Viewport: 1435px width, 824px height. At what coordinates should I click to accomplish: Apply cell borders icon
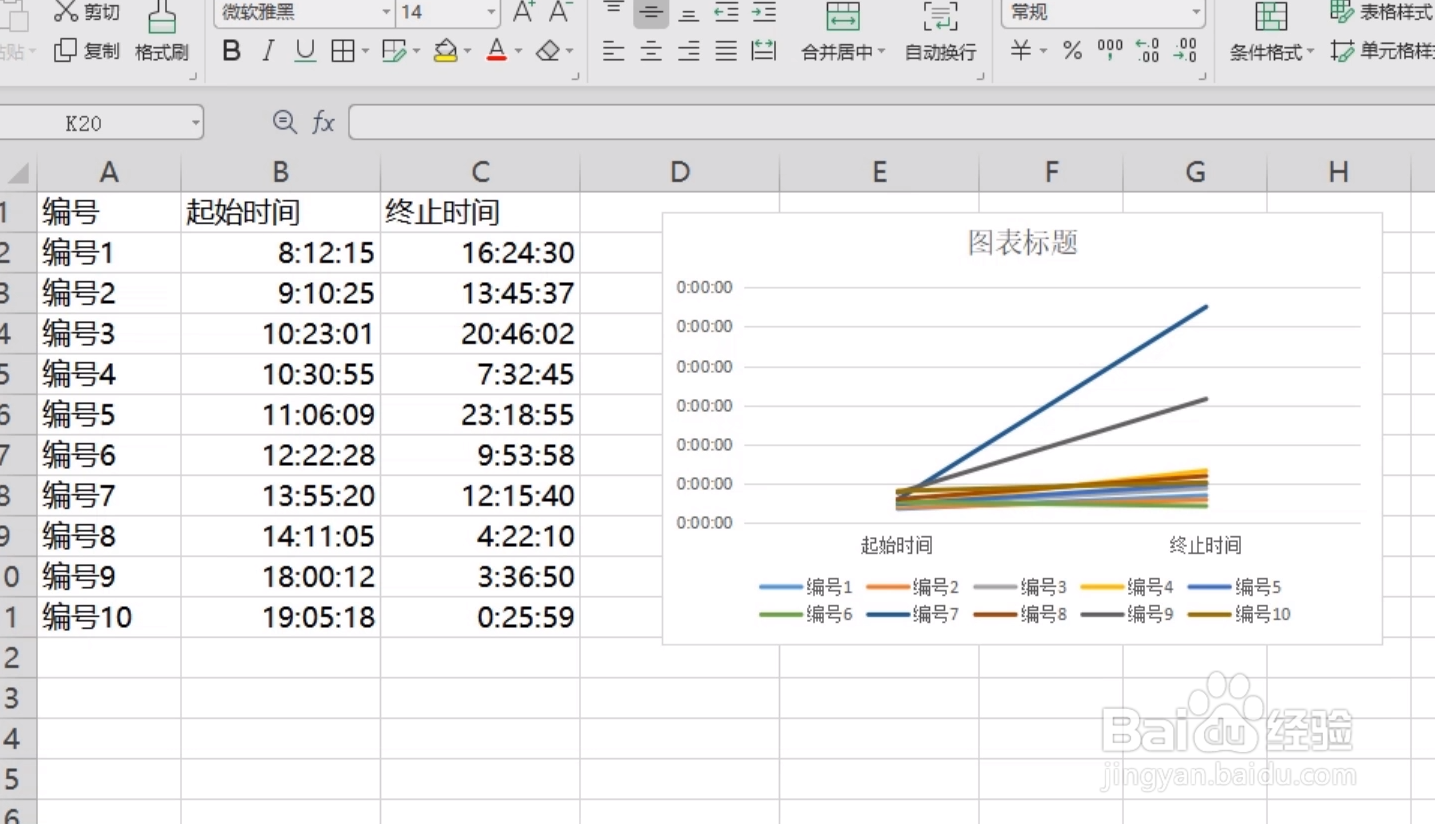343,51
